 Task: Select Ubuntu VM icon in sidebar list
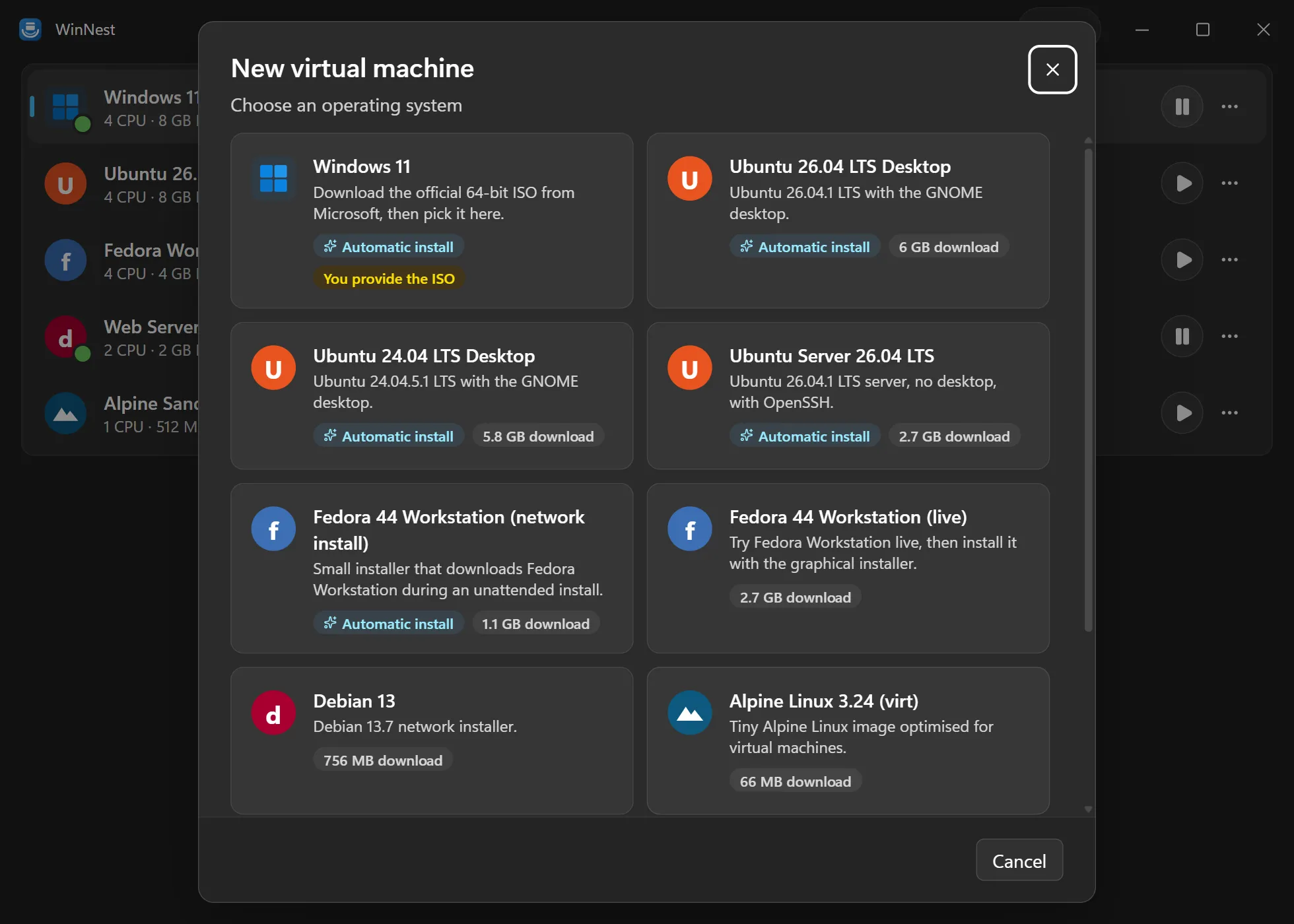(x=65, y=183)
